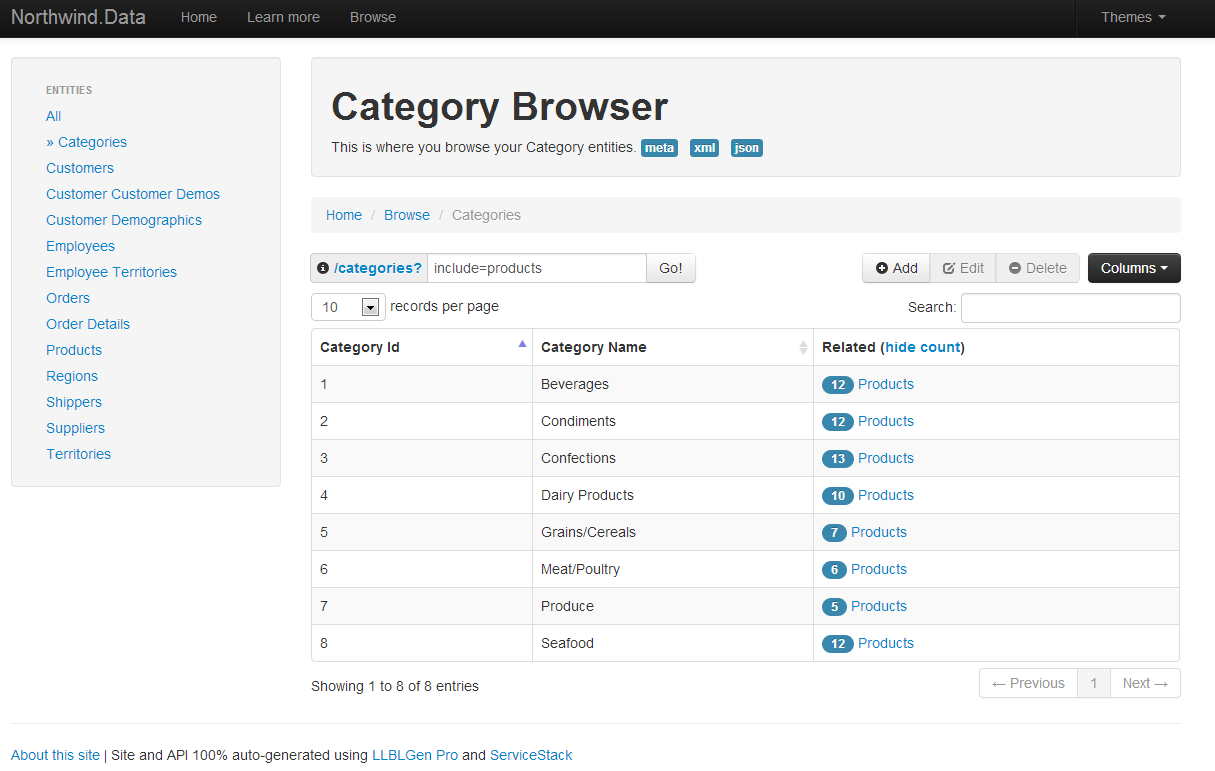This screenshot has width=1215, height=771.
Task: Go to the Next page
Action: point(1144,683)
